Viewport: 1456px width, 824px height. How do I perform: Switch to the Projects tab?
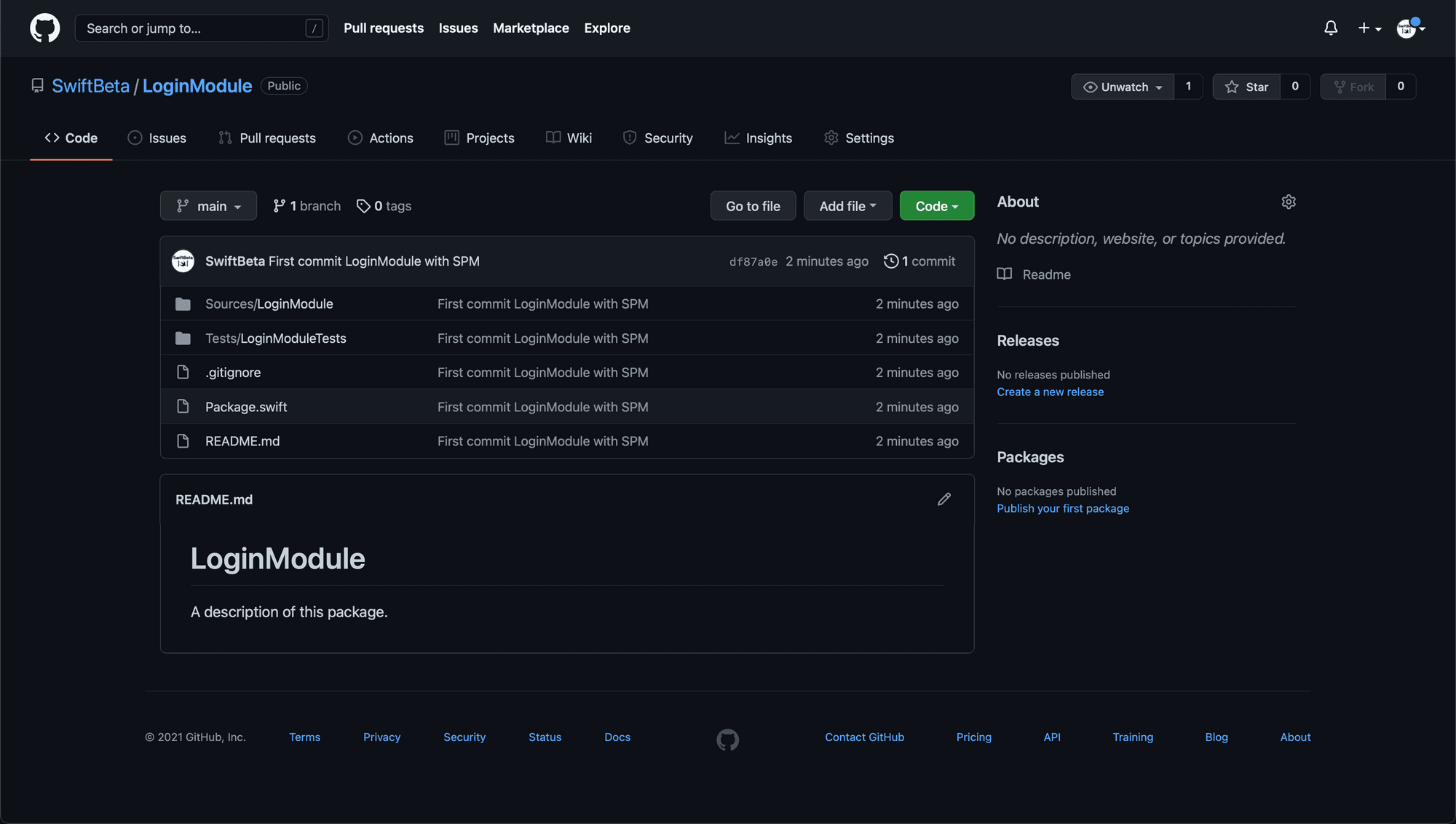pyautogui.click(x=479, y=138)
